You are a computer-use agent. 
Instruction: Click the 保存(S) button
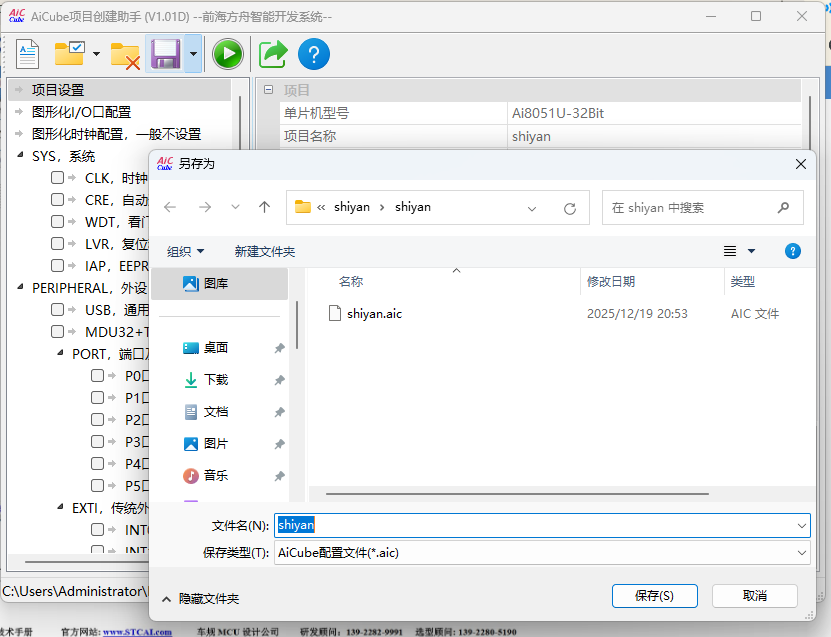(x=654, y=595)
